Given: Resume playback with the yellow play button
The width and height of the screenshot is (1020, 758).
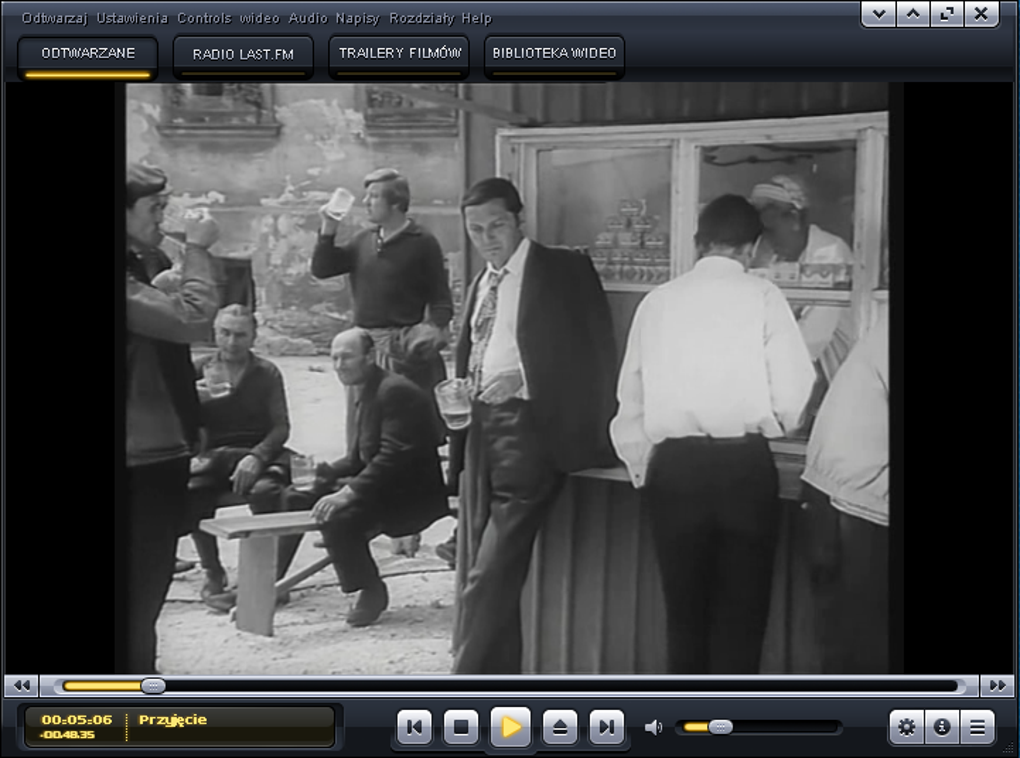Looking at the screenshot, I should click(x=510, y=728).
